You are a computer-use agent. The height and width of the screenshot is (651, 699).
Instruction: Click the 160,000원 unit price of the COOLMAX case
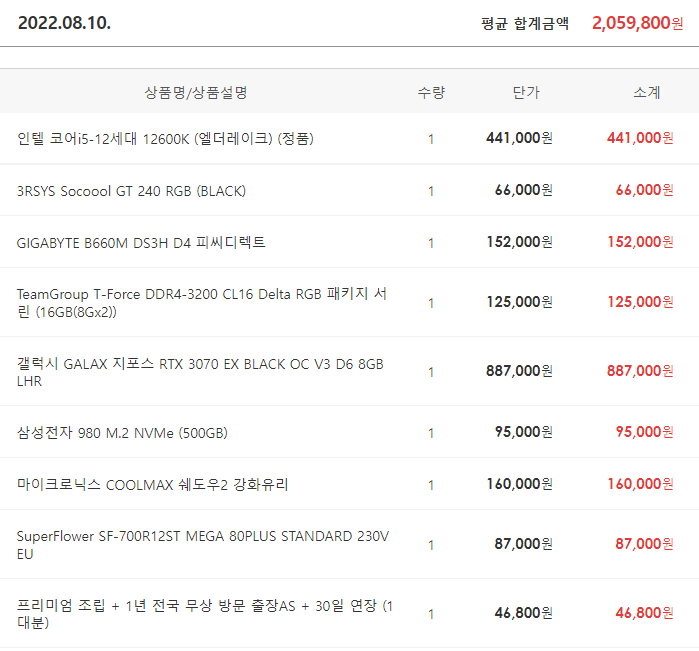tap(518, 484)
